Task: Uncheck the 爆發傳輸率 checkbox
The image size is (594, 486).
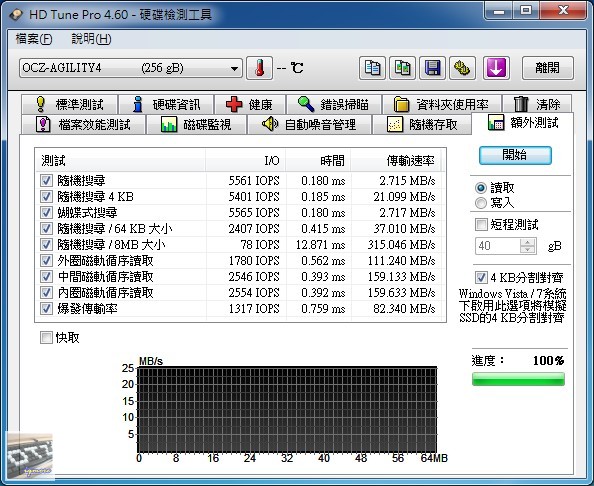Action: [46, 308]
